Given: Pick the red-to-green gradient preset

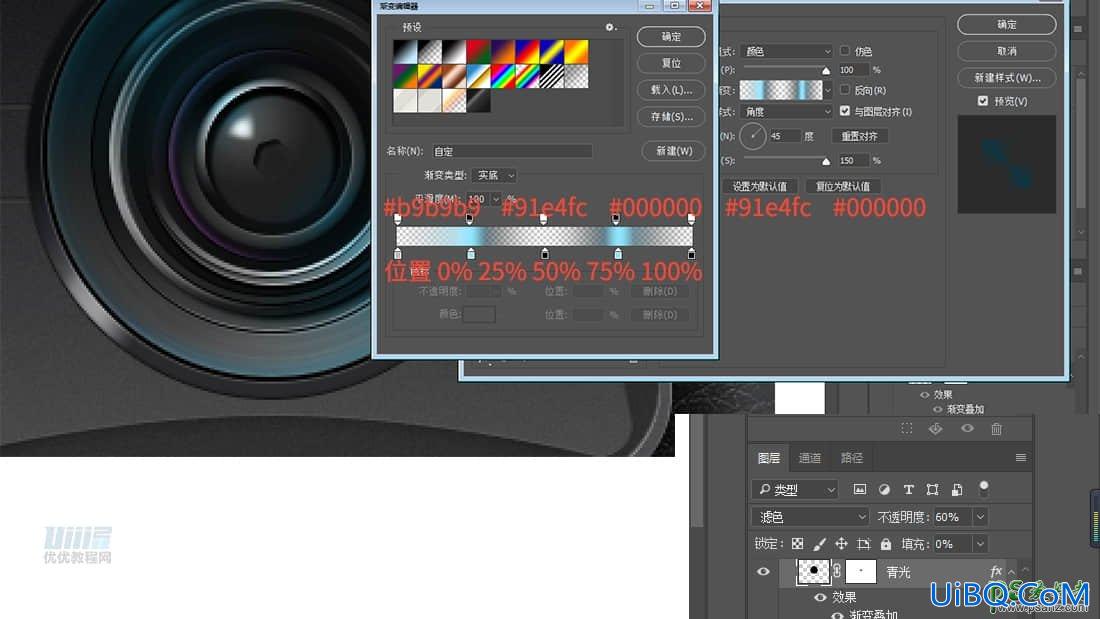Looking at the screenshot, I should click(478, 51).
